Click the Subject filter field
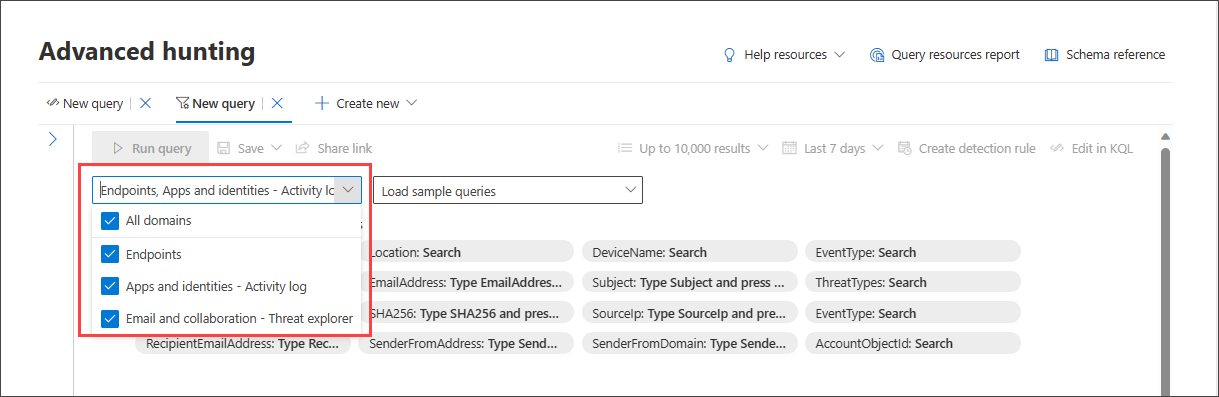Screen dimensions: 1219x397 [x=690, y=282]
